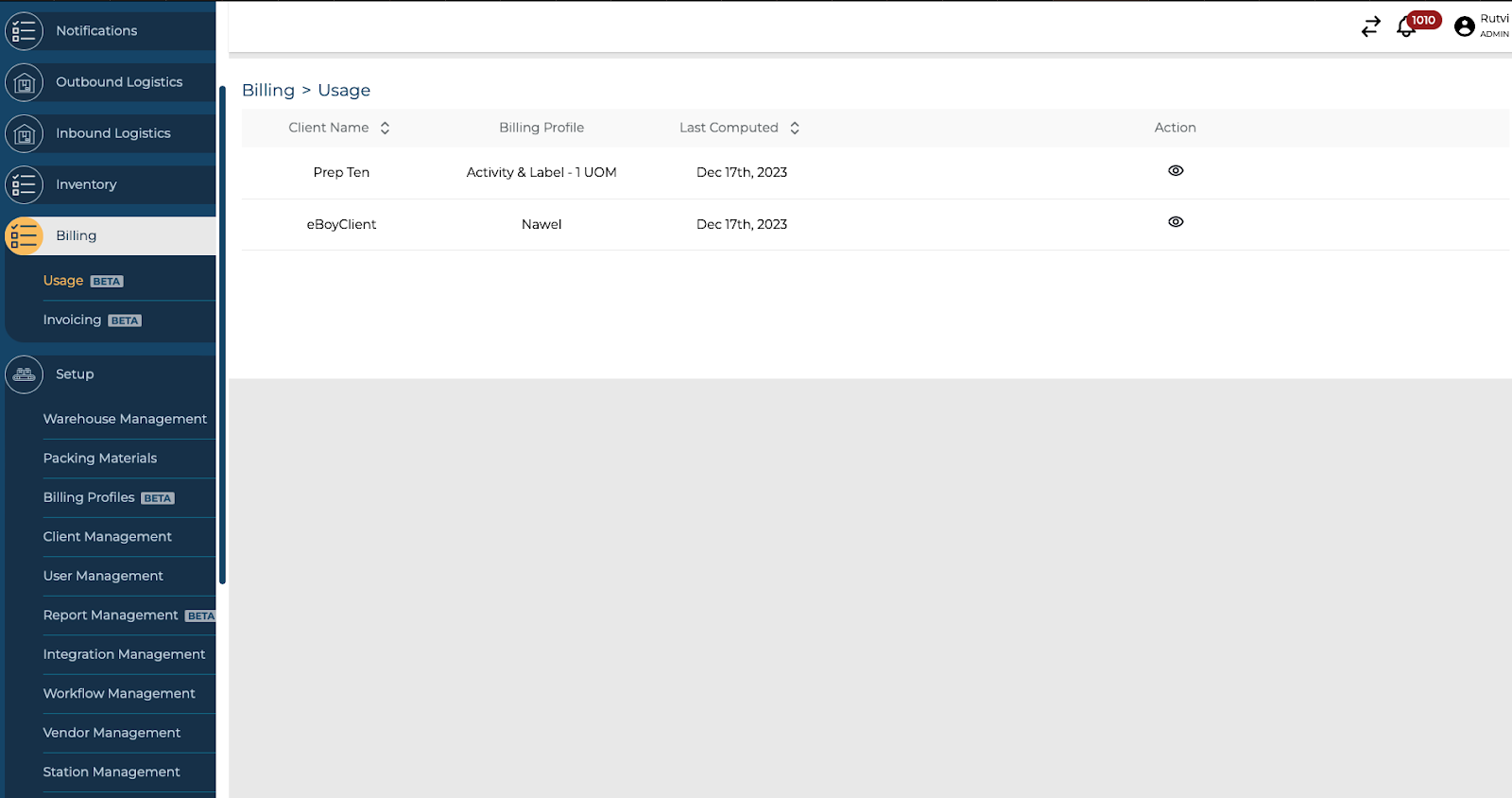
Task: Click Billing breadcrumb link
Action: click(268, 91)
